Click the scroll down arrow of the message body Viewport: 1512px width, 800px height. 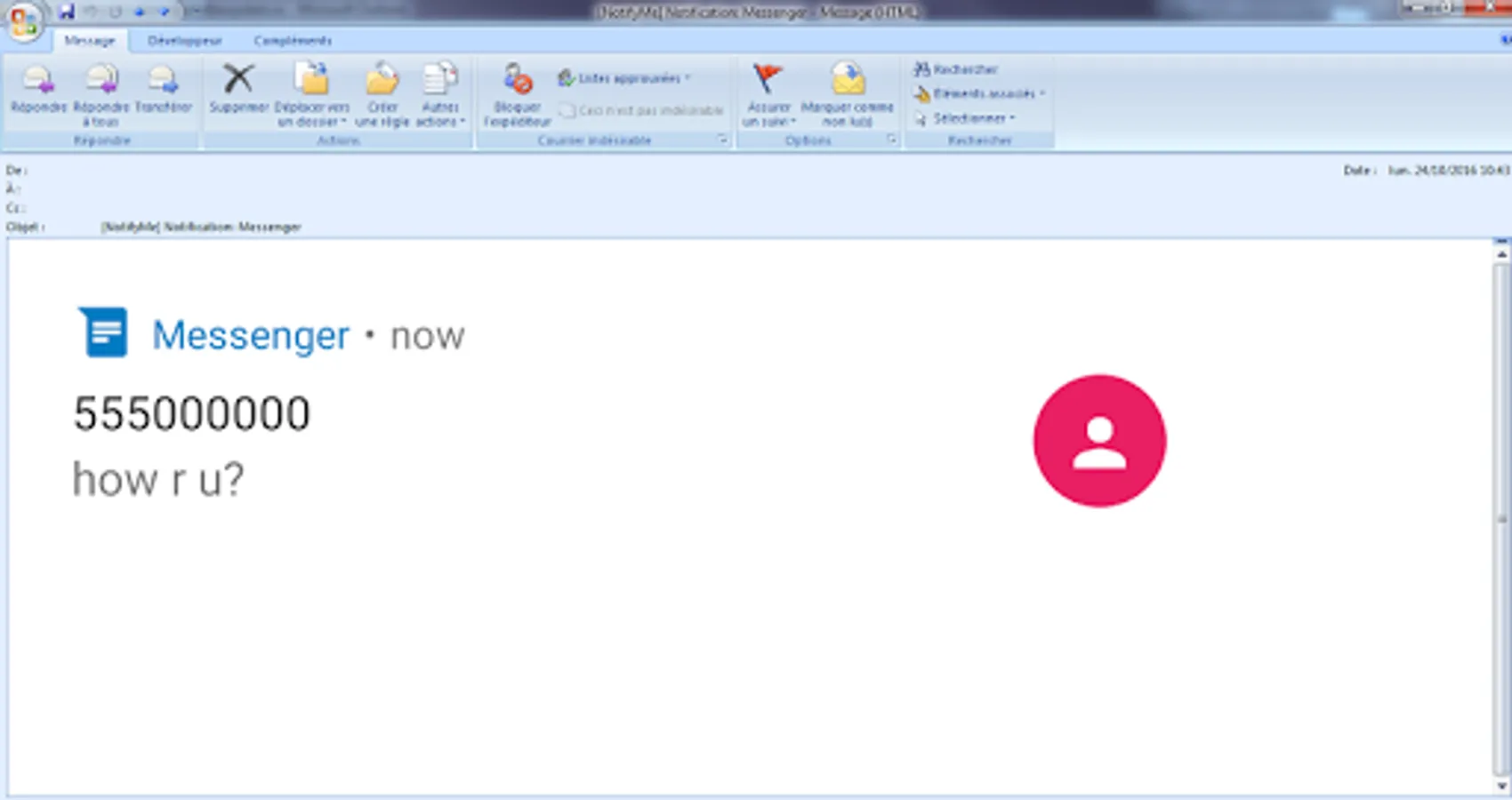point(1501,786)
